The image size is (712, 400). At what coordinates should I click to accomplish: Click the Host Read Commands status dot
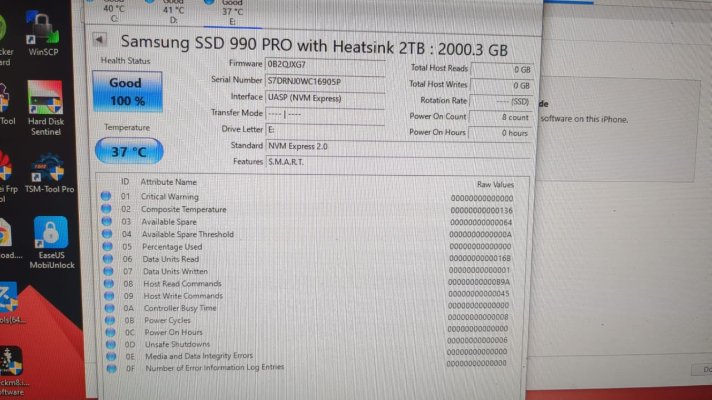[x=109, y=283]
